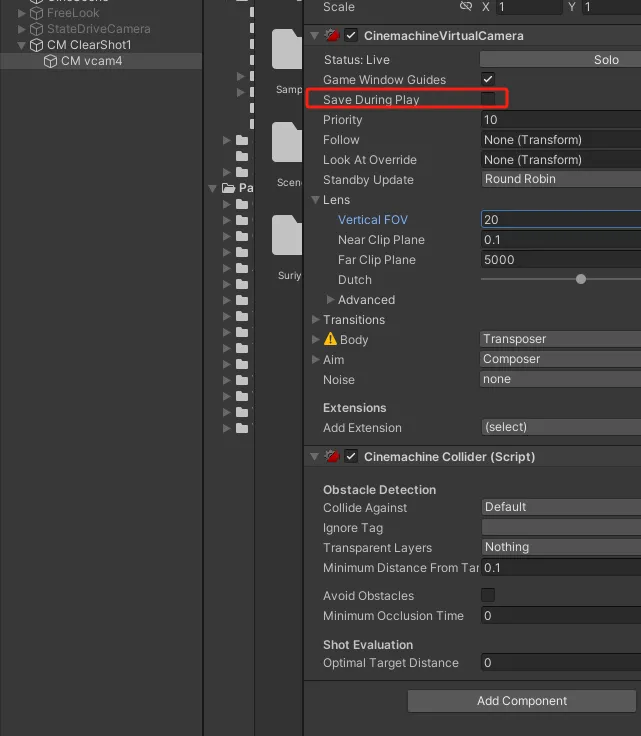Click the Cinemachine Collider script icon
This screenshot has width=641, height=736.
tap(332, 456)
